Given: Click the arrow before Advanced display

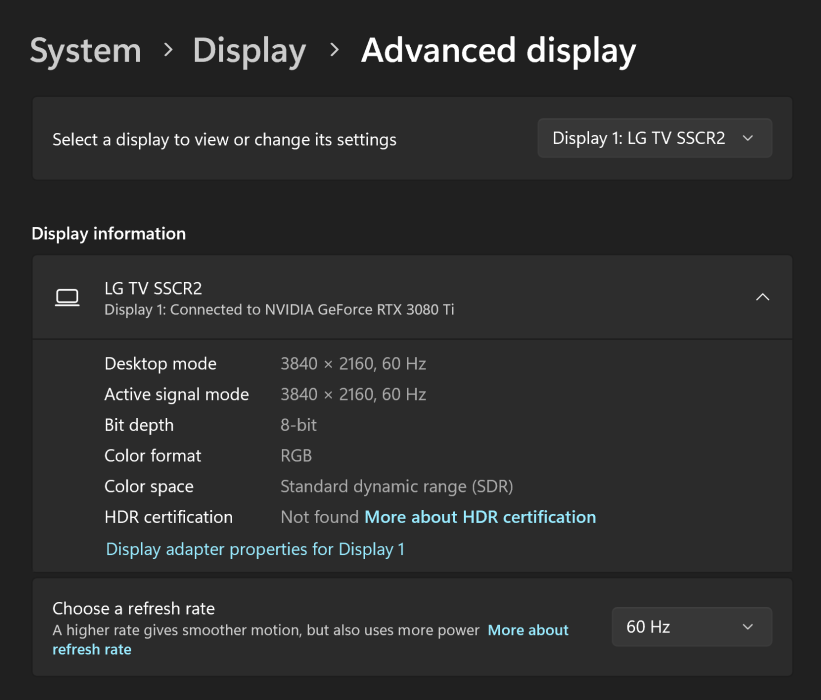Looking at the screenshot, I should pyautogui.click(x=334, y=51).
